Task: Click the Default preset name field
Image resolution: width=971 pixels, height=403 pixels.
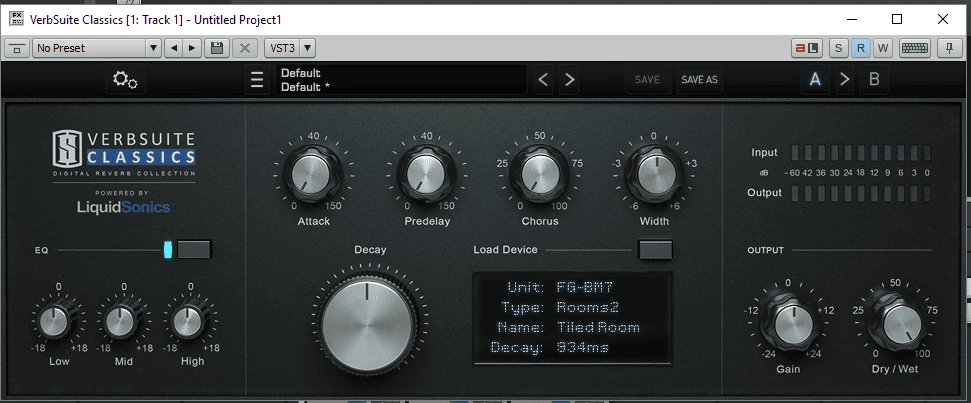Action: [401, 80]
